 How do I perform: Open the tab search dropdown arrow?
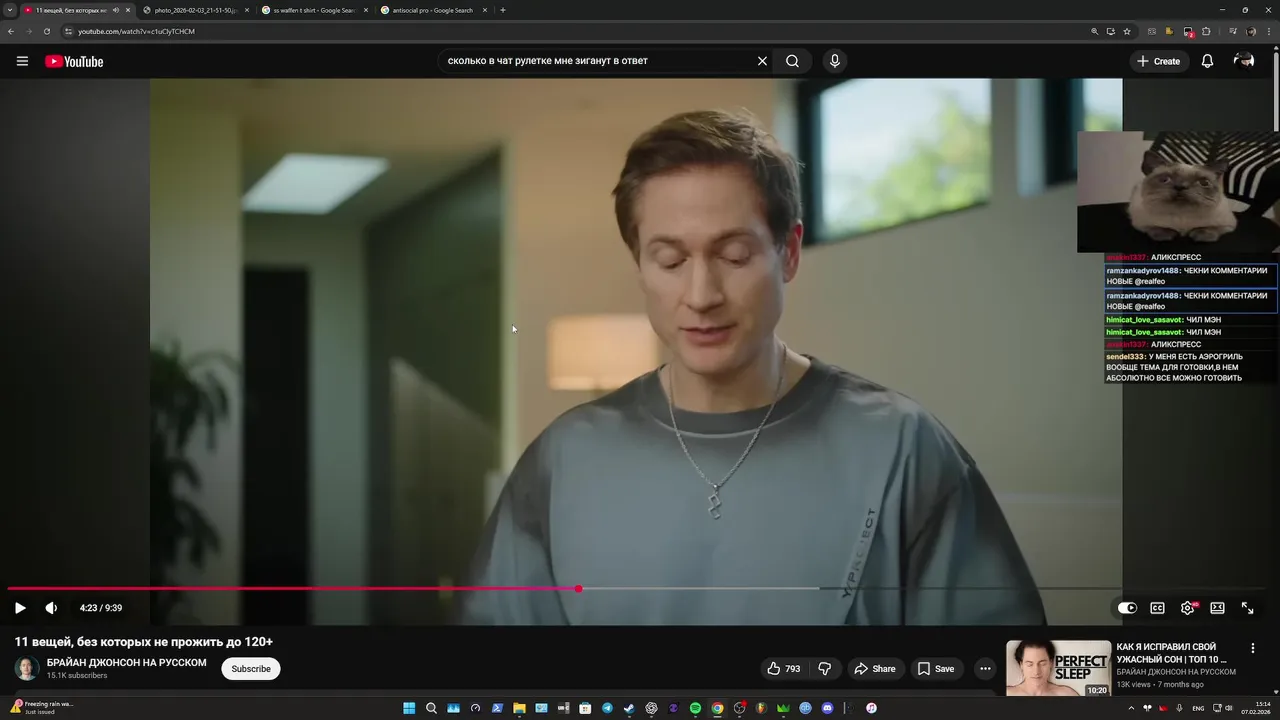(x=10, y=10)
